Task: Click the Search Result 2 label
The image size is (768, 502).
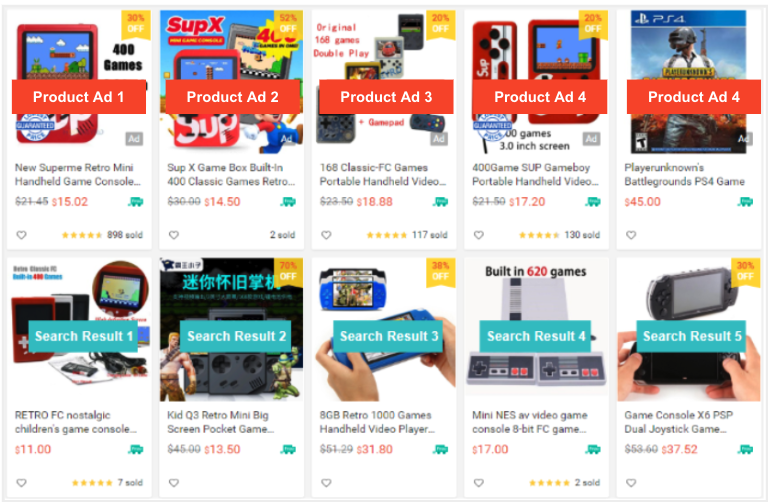Action: tap(236, 336)
